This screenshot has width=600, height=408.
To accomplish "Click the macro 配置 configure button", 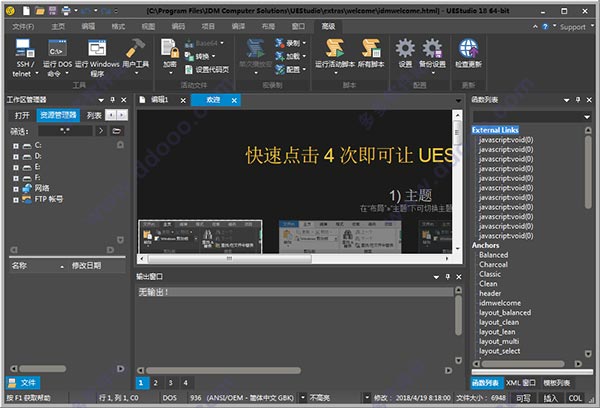I will coord(291,69).
